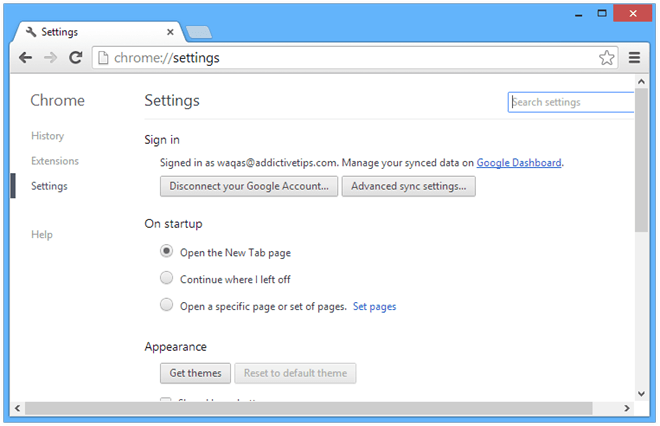
Task: Minimize the Chrome window
Action: coord(579,14)
